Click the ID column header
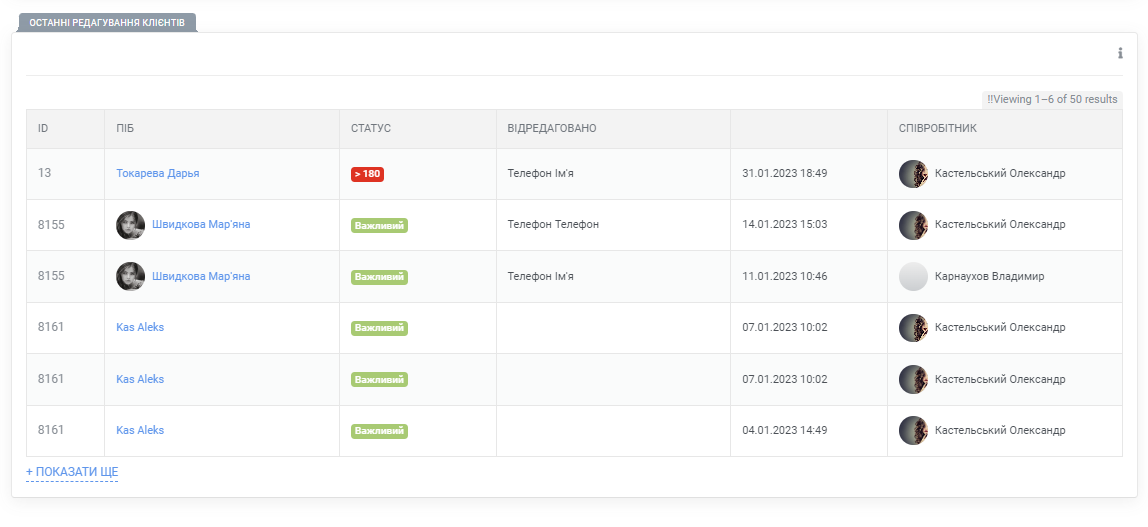This screenshot has height=527, width=1148. 43,129
